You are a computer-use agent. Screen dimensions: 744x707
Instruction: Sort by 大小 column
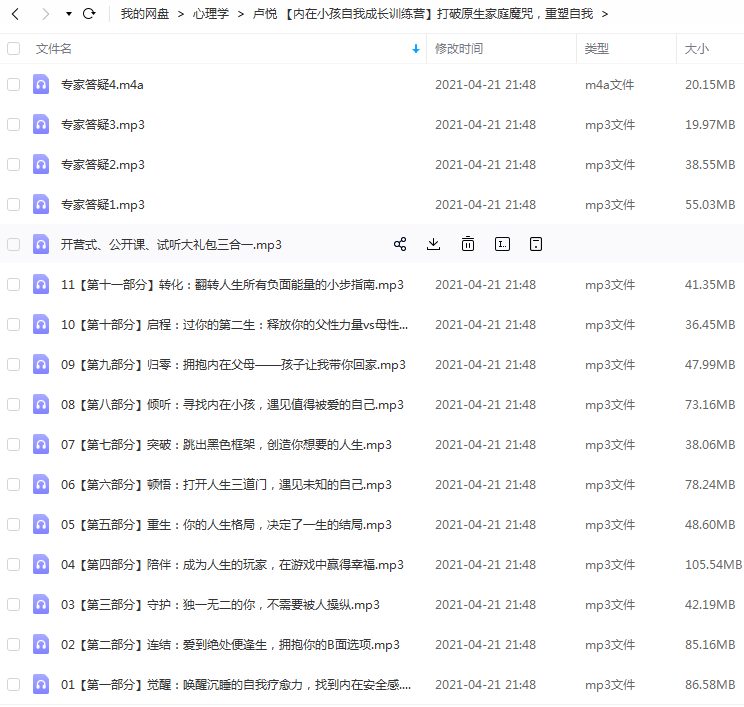pyautogui.click(x=697, y=48)
